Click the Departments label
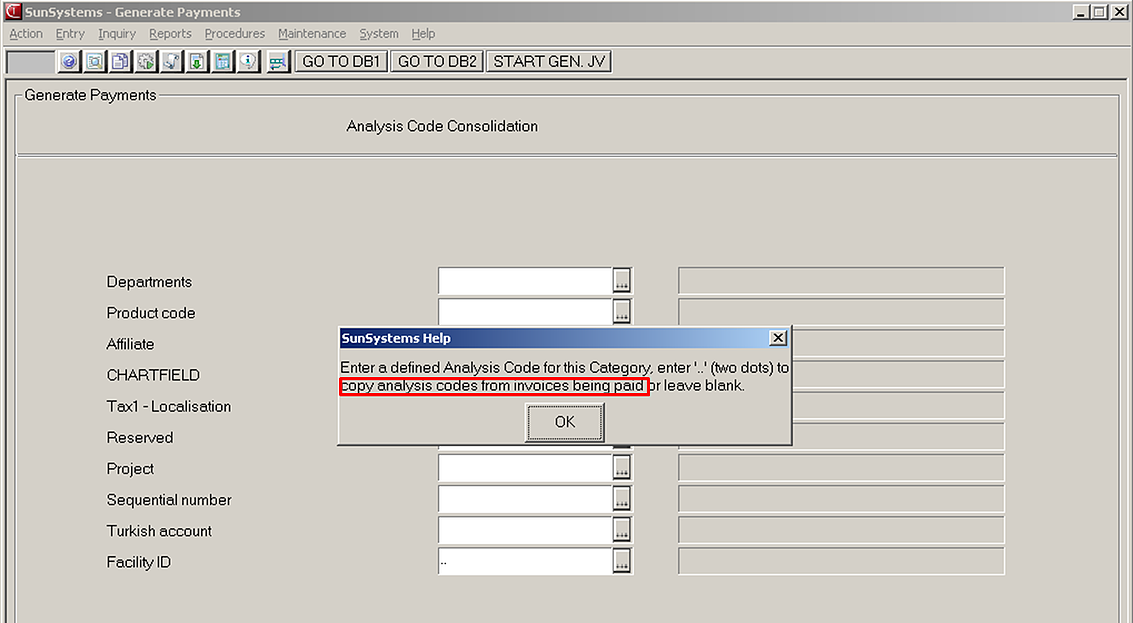This screenshot has height=623, width=1133. (150, 282)
